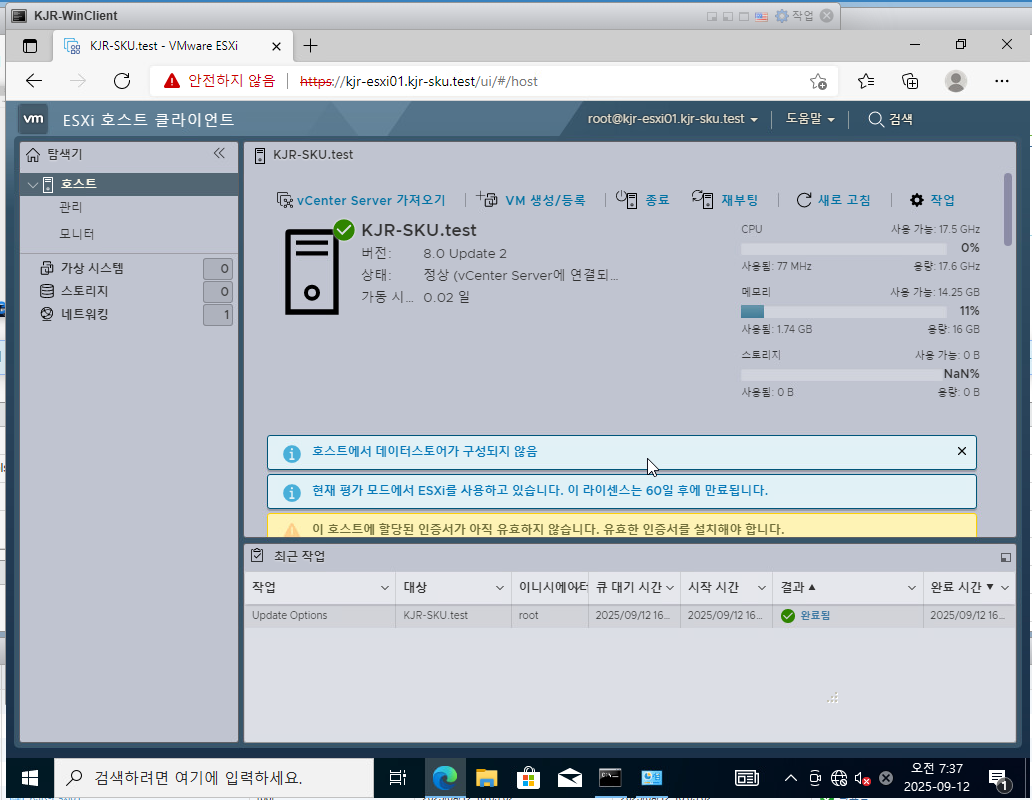1032x800 pixels.
Task: Open Task View on the taskbar
Action: point(398,778)
